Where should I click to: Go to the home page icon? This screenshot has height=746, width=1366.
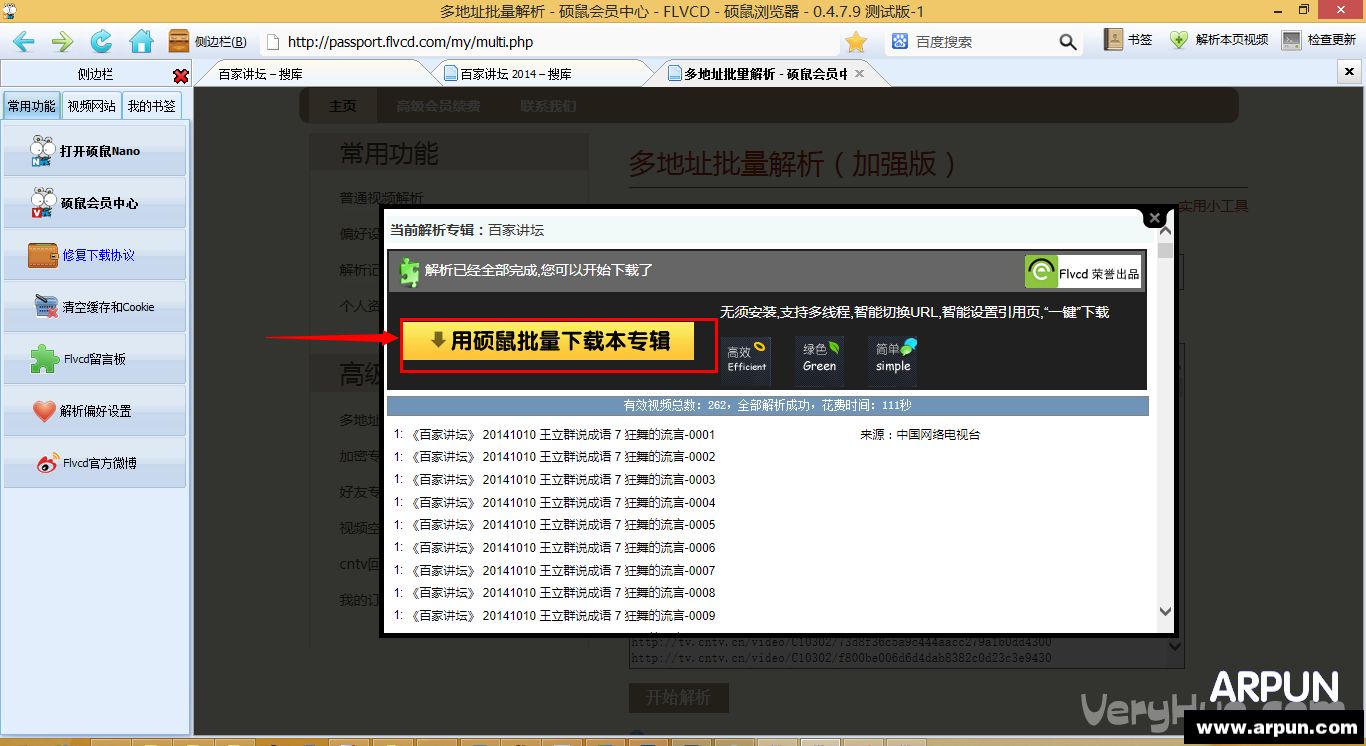(x=141, y=41)
